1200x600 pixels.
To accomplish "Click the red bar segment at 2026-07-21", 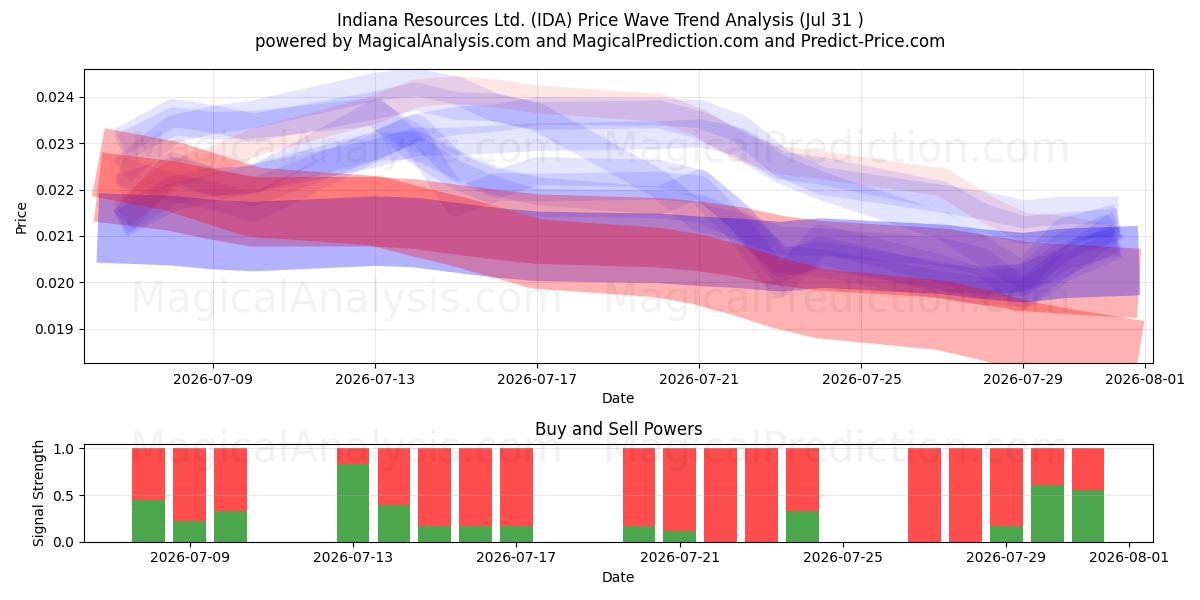I will 680,489.
